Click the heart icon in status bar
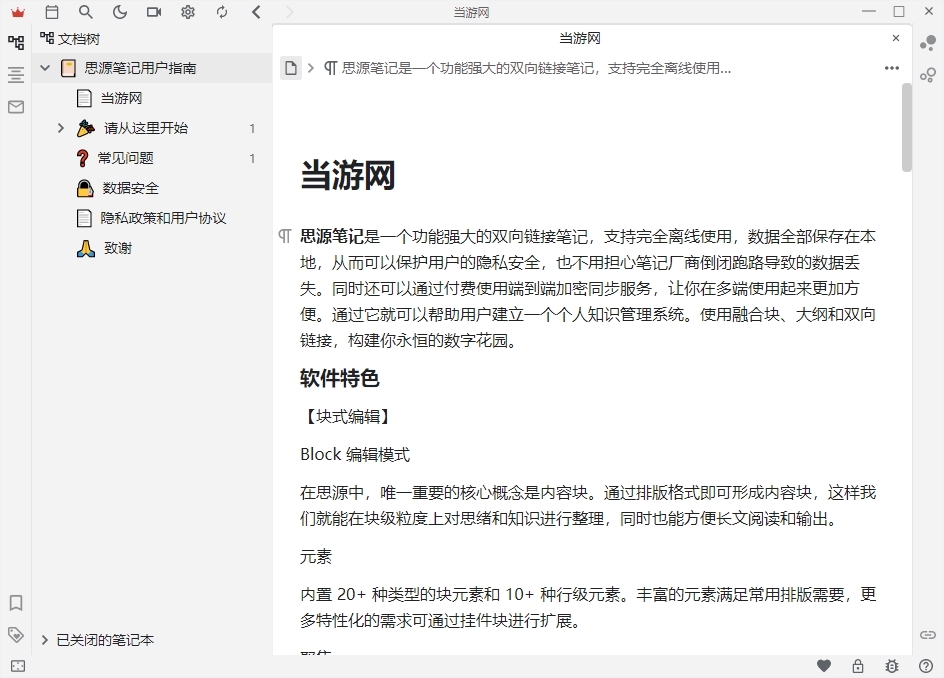Viewport: 944px width, 678px height. point(824,665)
